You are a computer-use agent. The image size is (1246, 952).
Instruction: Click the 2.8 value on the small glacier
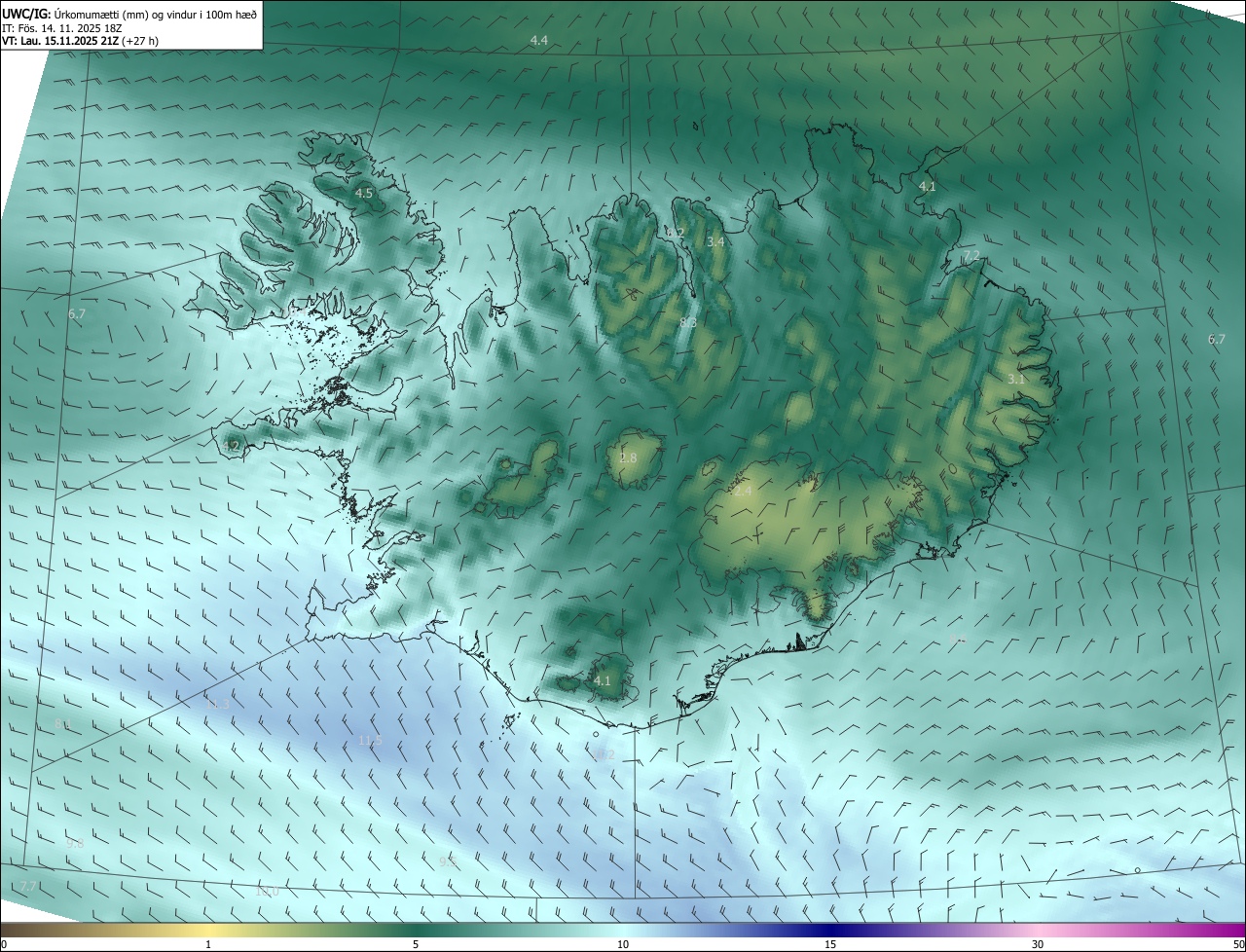628,458
